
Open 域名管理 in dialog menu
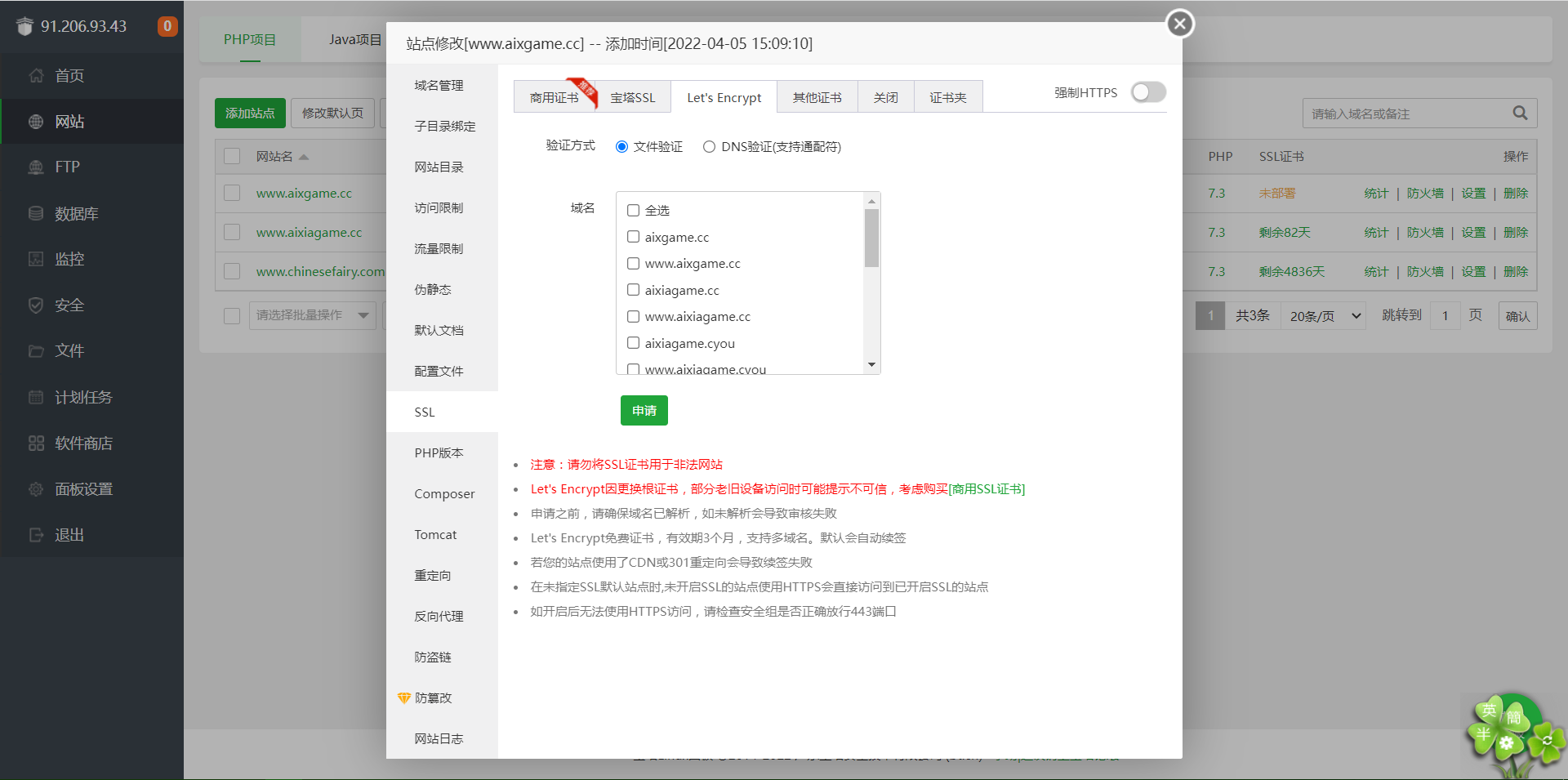coord(442,85)
